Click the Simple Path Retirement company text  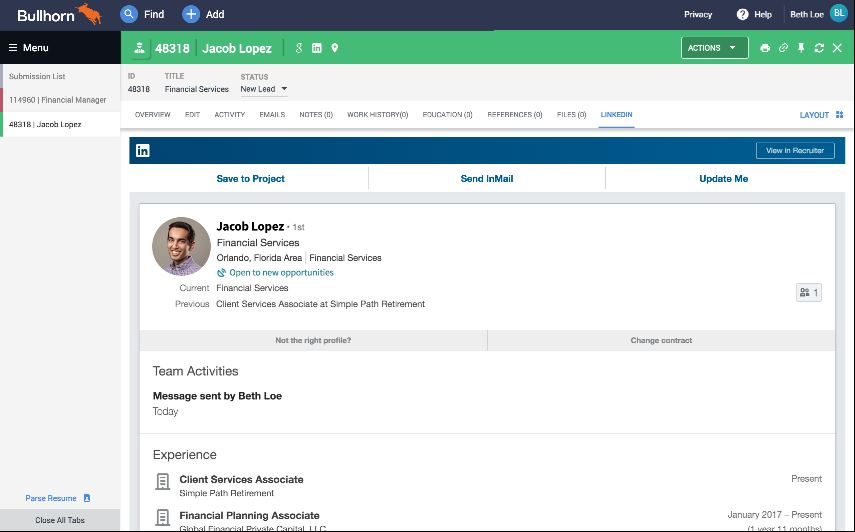227,493
